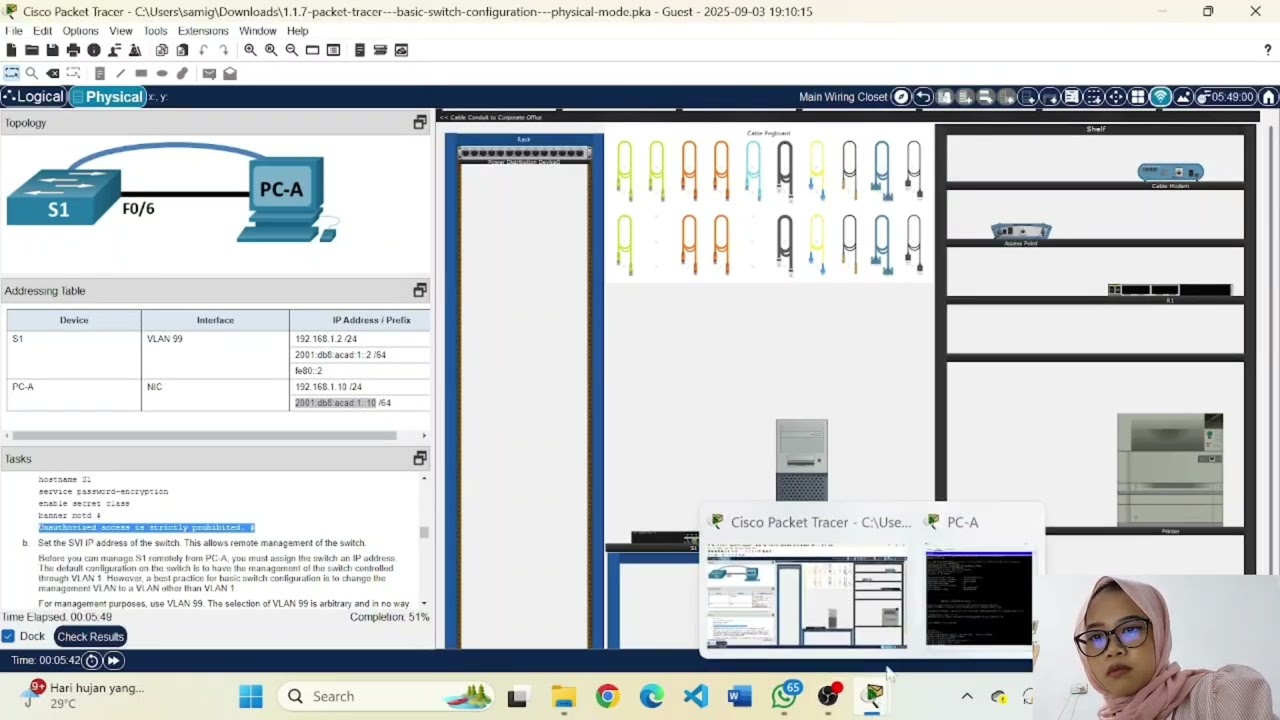Click the Fast Forward Time button
The image size is (1280, 720).
[x=113, y=660]
